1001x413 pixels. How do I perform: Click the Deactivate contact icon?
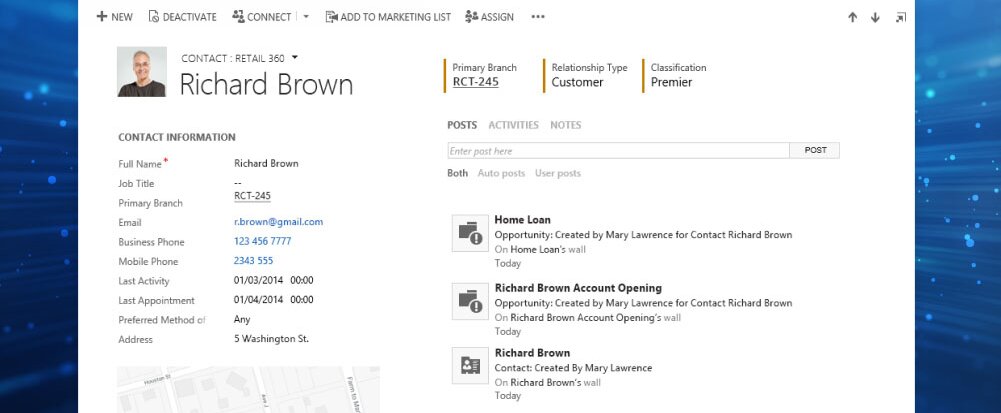pos(153,17)
